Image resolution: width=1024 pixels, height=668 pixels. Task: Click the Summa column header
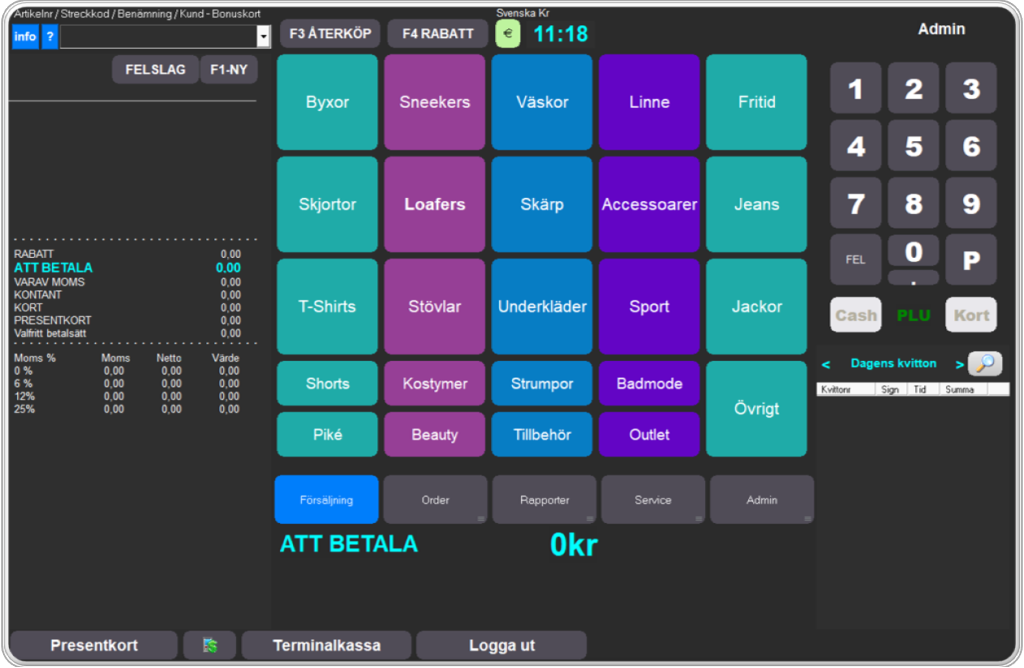(x=960, y=389)
